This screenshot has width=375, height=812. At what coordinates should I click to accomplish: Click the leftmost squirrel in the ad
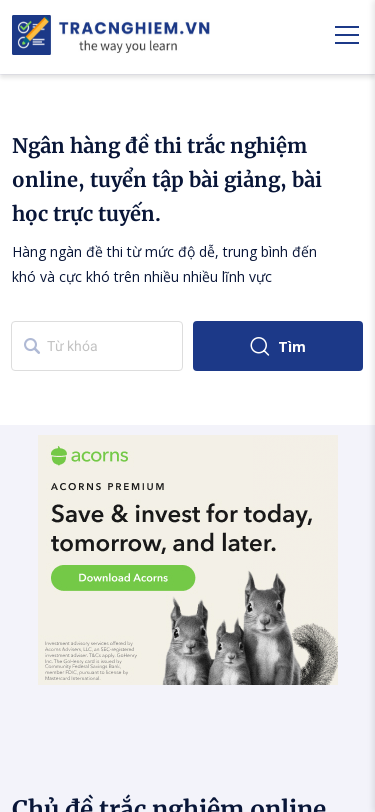tap(189, 642)
